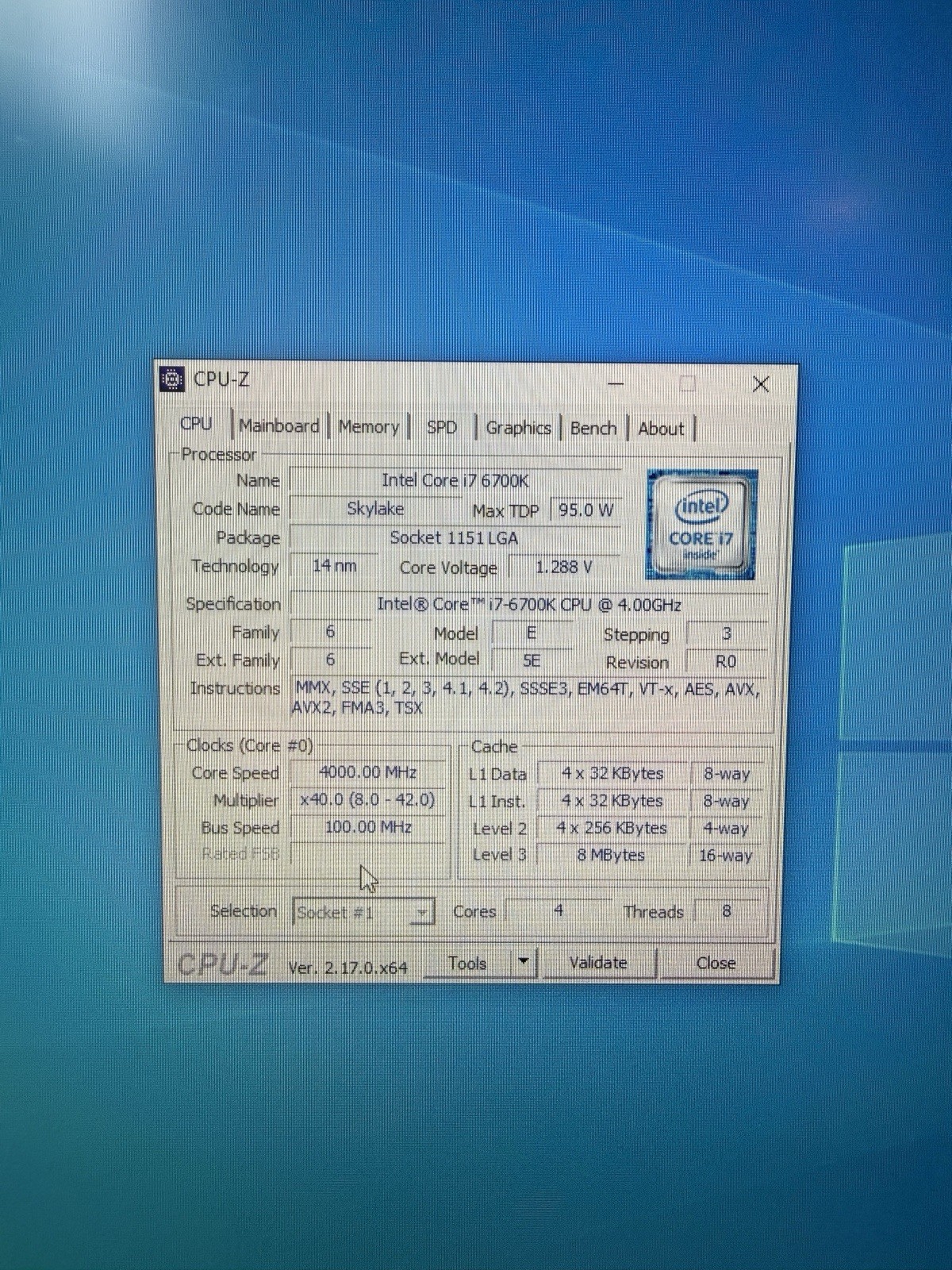Click the Ext. Model value 5E
The image size is (952, 1270).
pos(532,661)
